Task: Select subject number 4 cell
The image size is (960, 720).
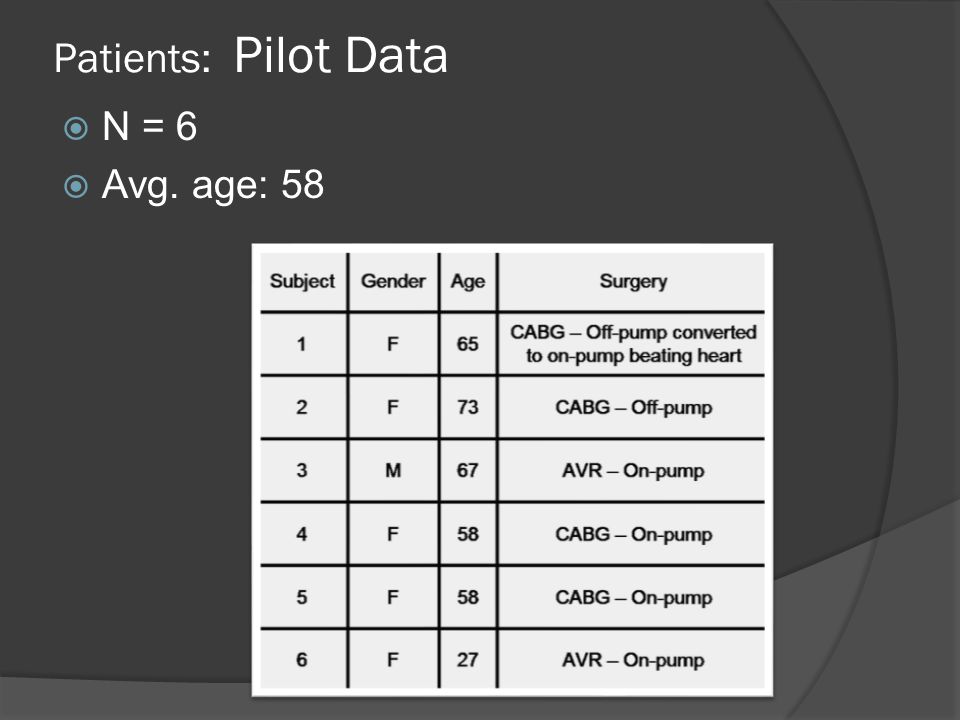Action: click(x=302, y=534)
